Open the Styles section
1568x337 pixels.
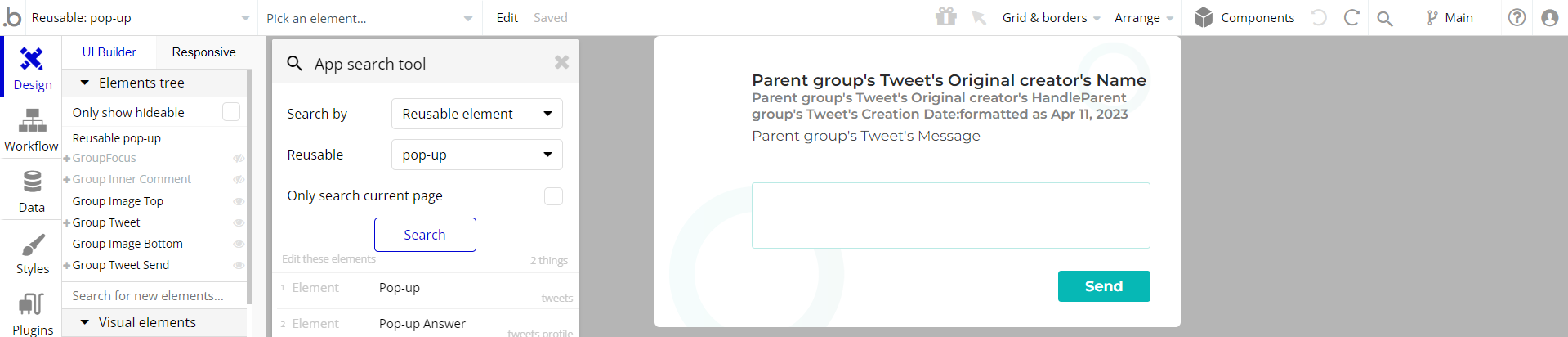click(x=32, y=252)
